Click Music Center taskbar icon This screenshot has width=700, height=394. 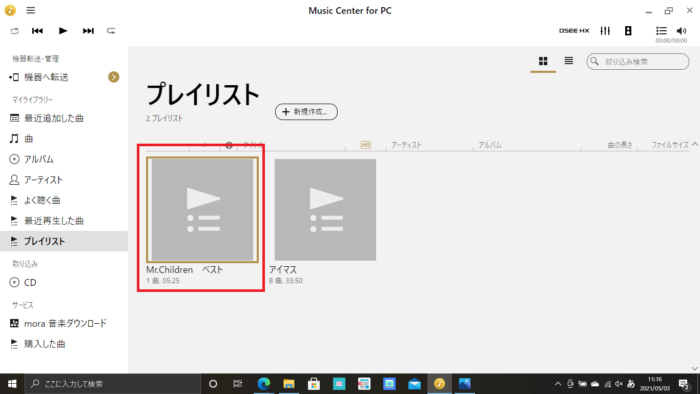tap(439, 384)
